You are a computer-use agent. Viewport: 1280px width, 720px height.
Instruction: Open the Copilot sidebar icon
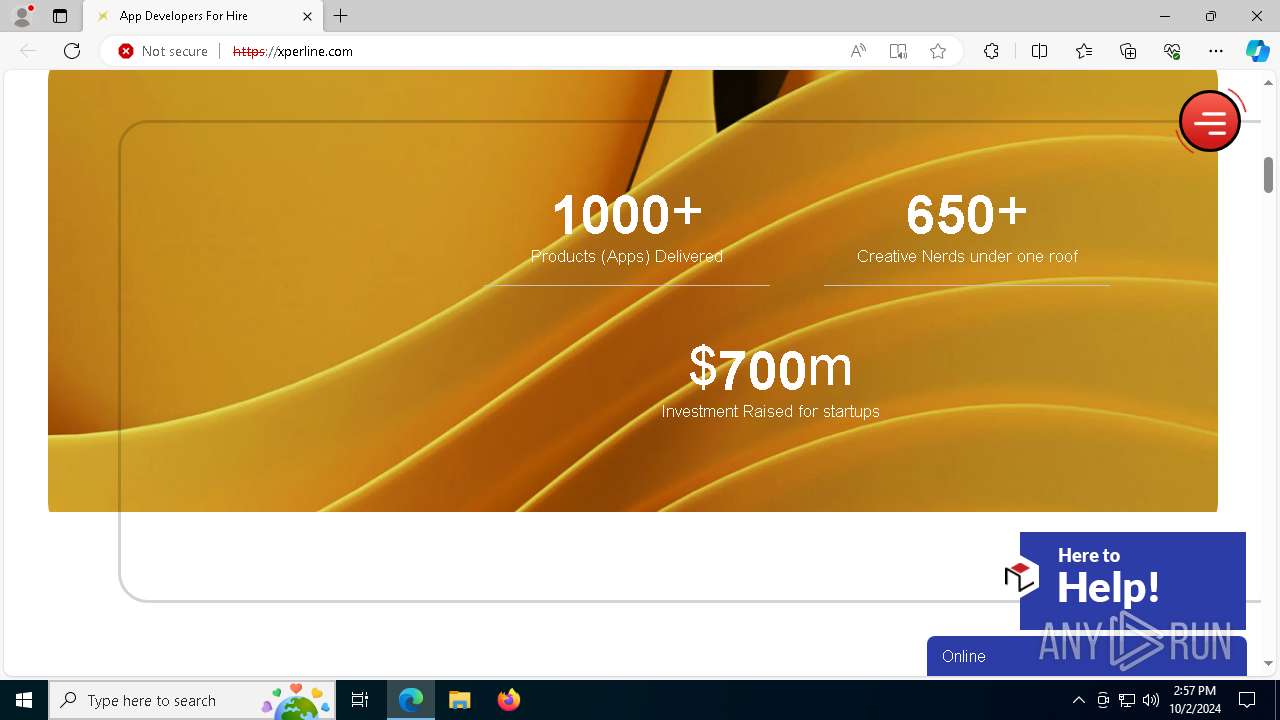(x=1257, y=51)
